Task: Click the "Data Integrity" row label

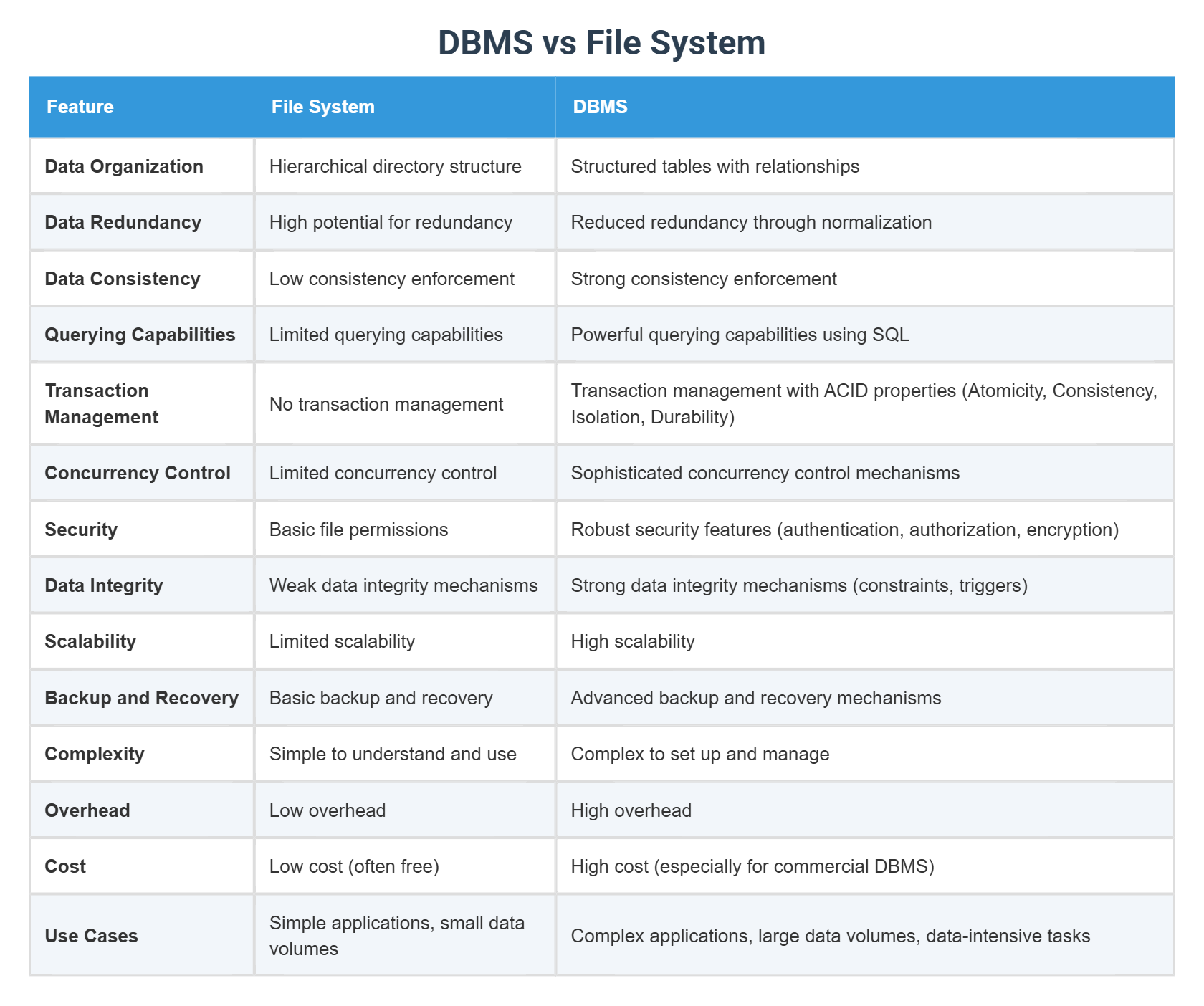Action: pyautogui.click(x=142, y=585)
